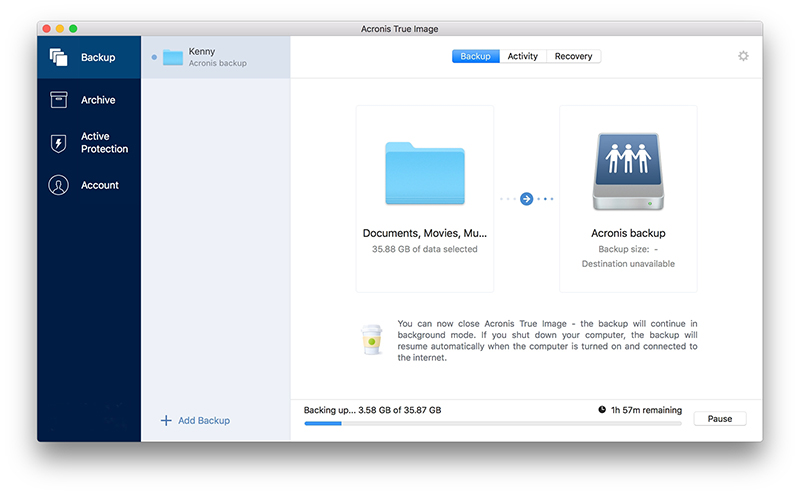
Task: Switch to the Recovery tab
Action: pos(573,57)
